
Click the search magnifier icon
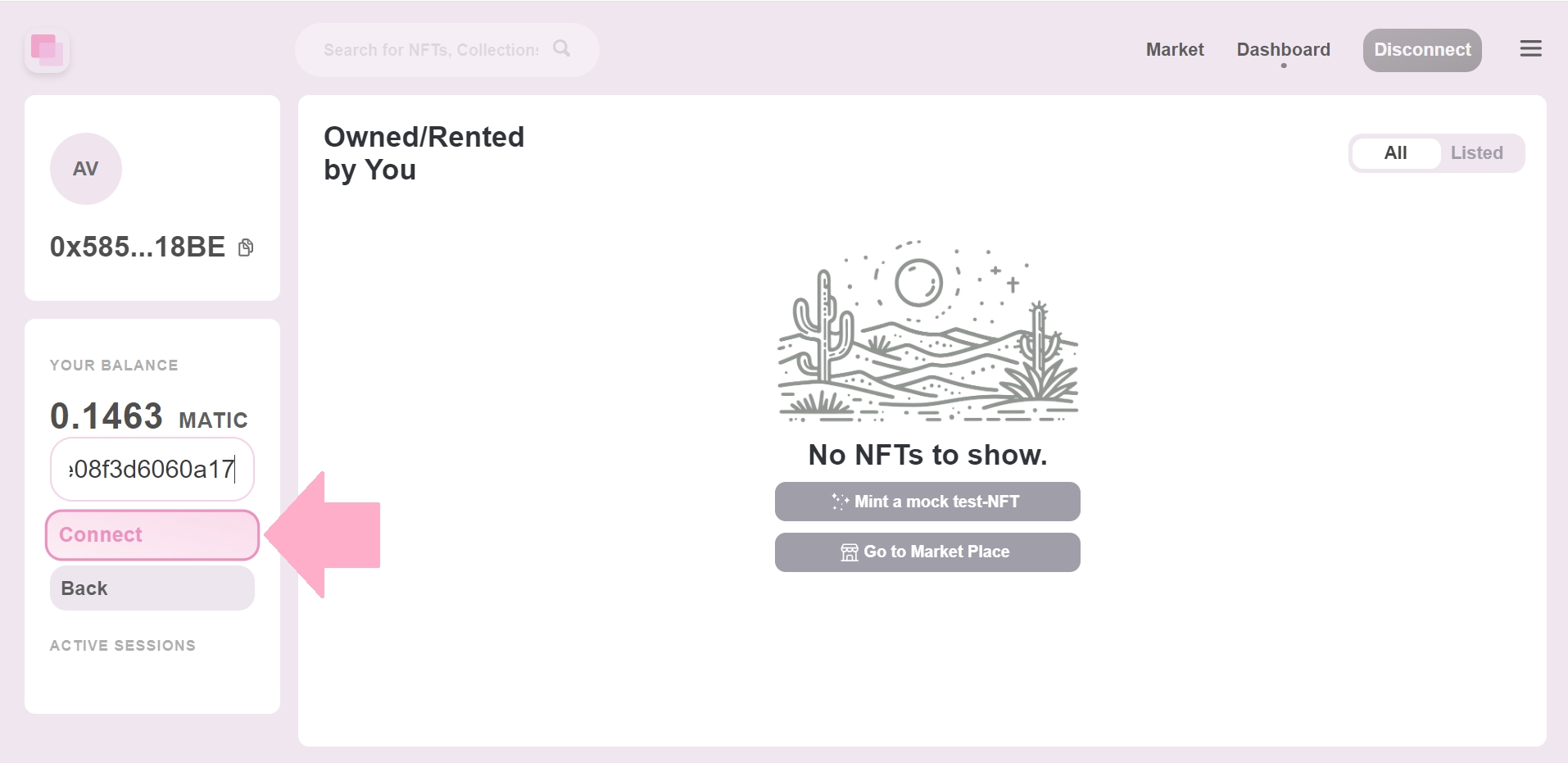point(561,48)
